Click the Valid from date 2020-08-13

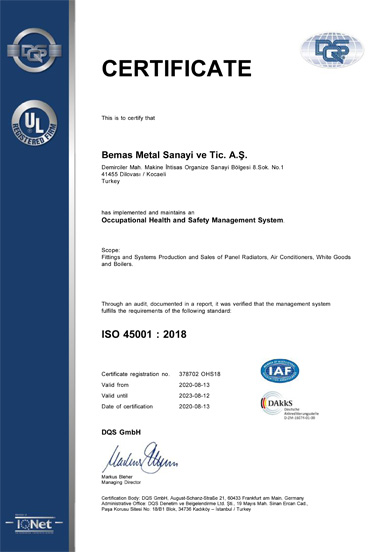194,385
